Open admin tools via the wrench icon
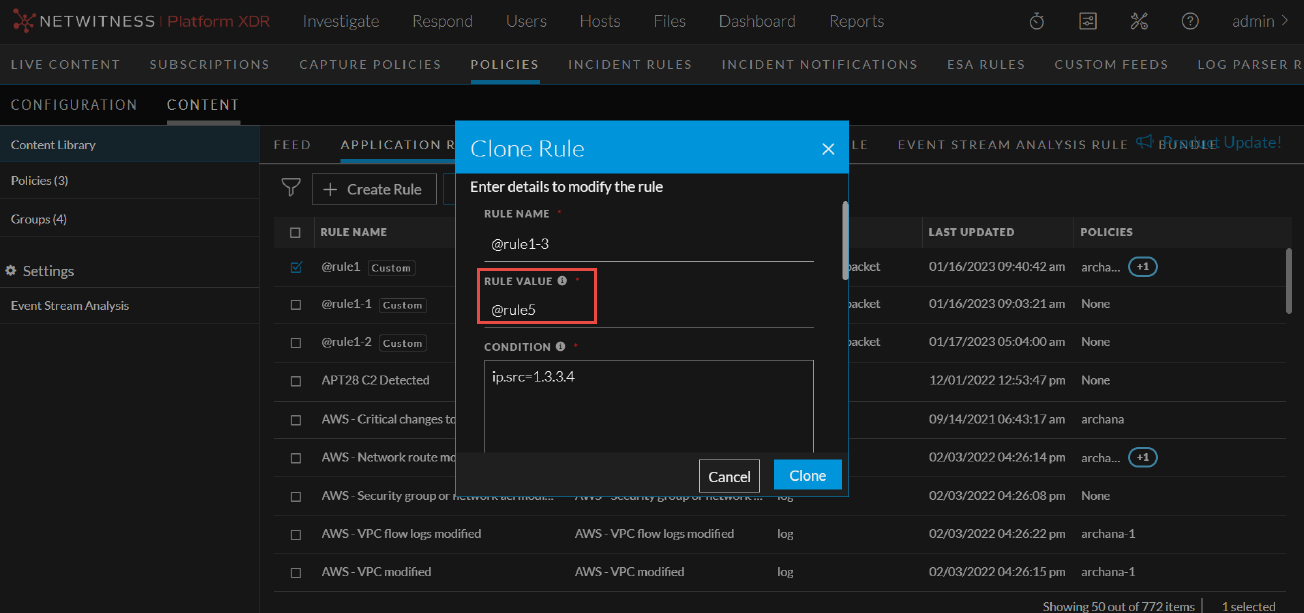1304x613 pixels. 1140,20
